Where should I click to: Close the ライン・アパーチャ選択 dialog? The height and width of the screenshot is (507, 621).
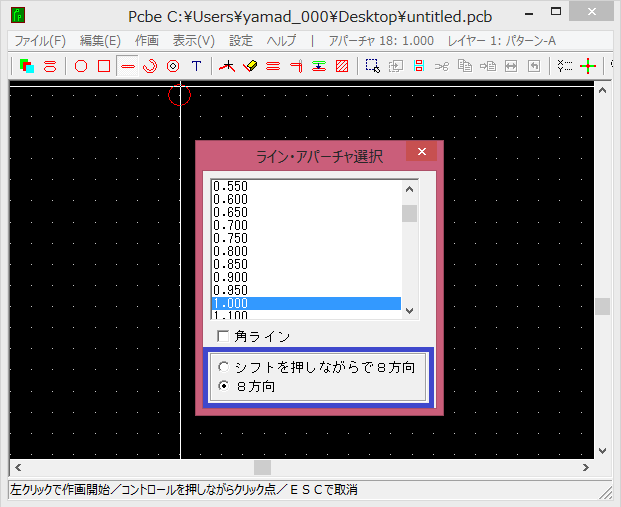click(x=421, y=152)
